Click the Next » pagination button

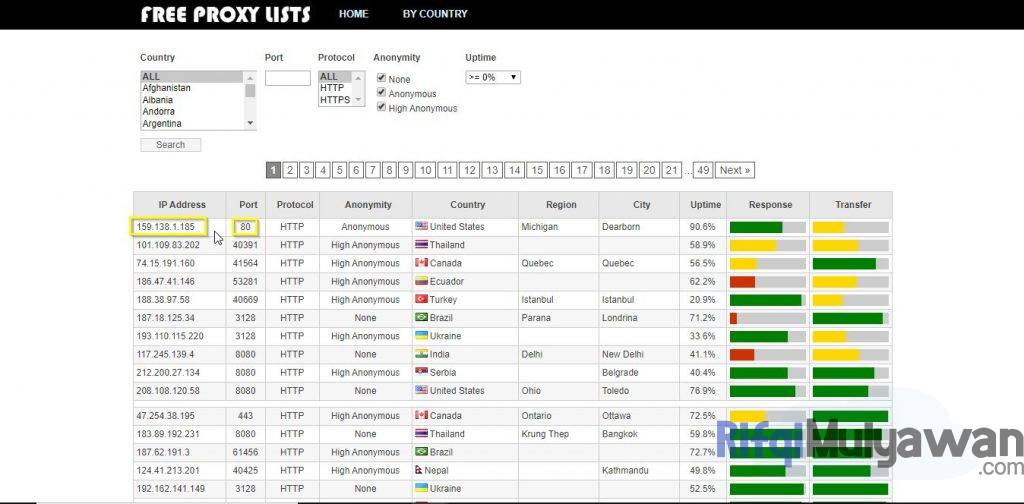coord(735,170)
